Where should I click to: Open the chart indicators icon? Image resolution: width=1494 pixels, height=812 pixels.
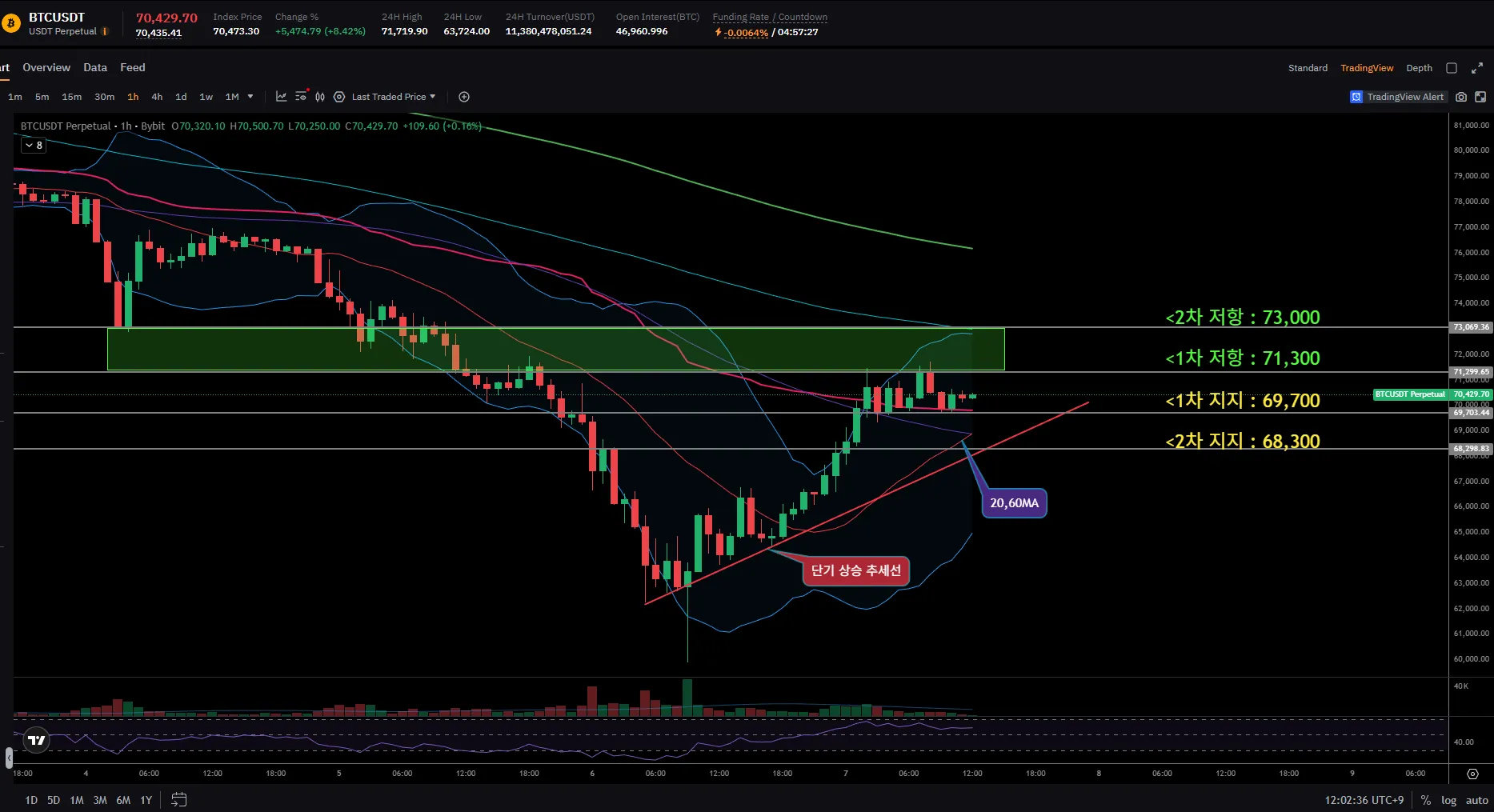(281, 97)
